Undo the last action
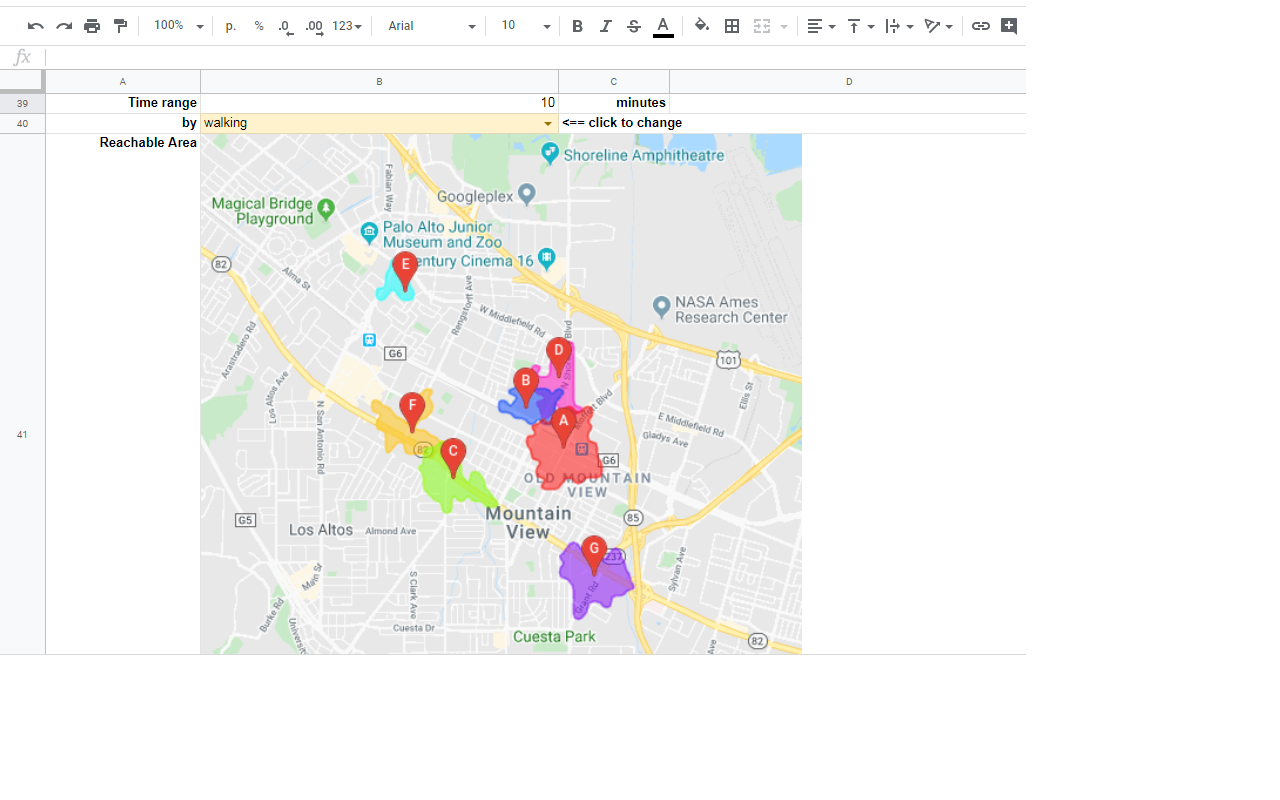This screenshot has width=1280, height=800. coord(36,26)
